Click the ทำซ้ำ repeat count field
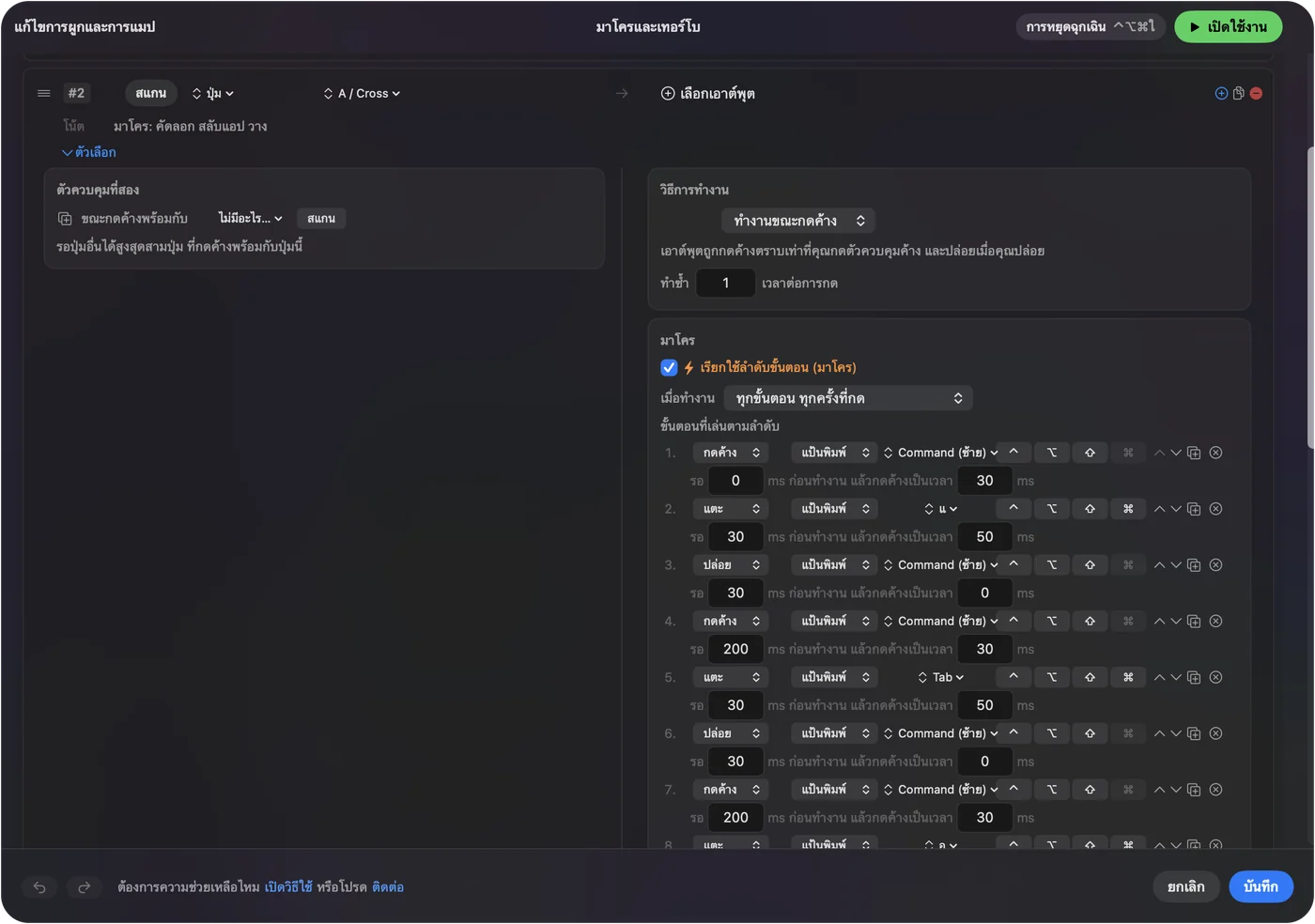The image size is (1315, 924). 725,283
